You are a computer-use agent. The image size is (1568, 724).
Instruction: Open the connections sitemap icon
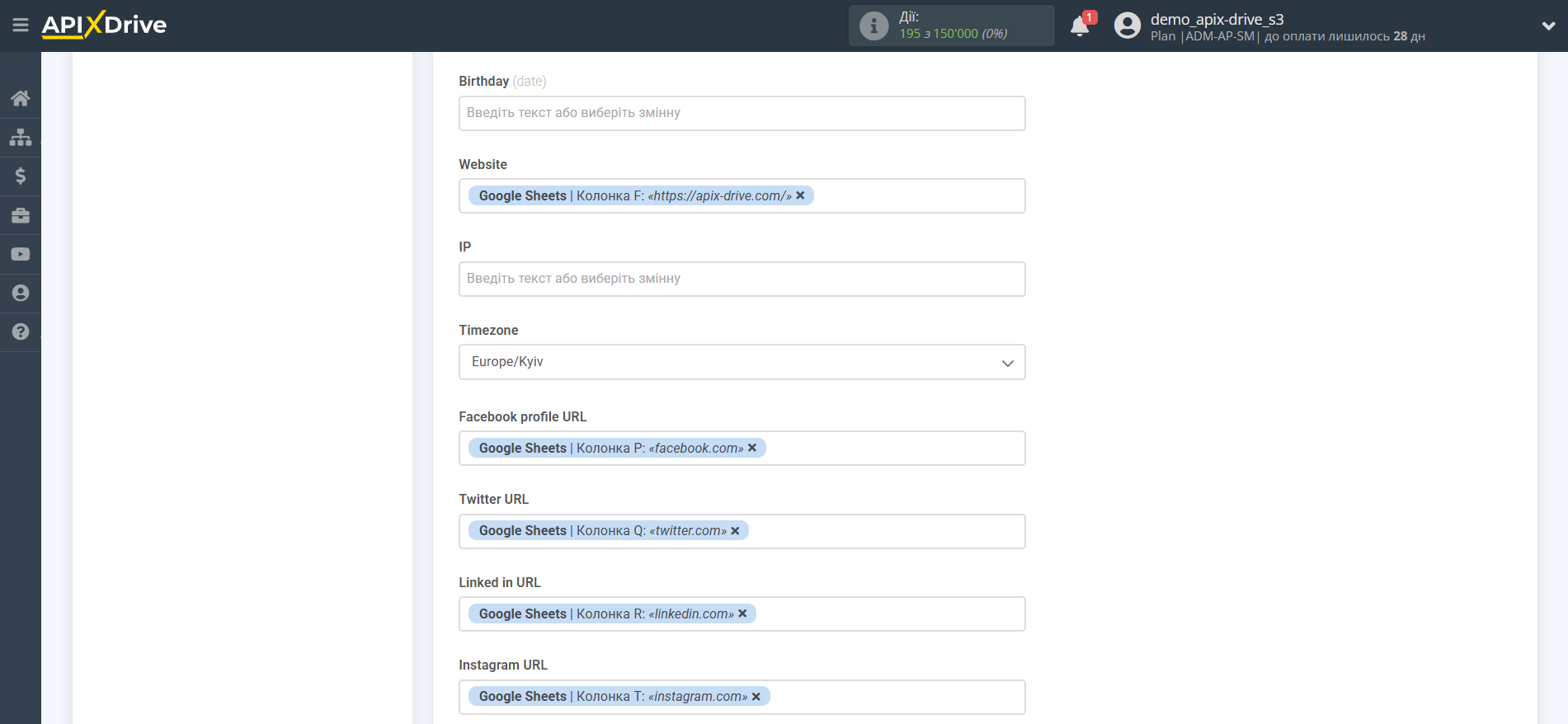click(21, 137)
